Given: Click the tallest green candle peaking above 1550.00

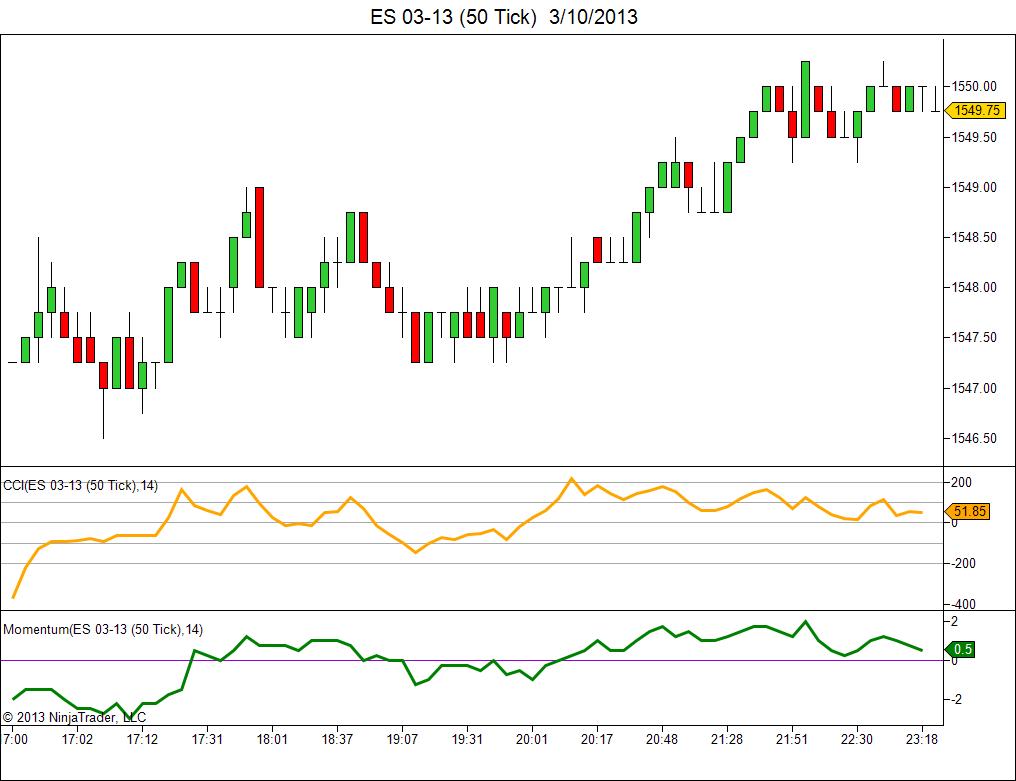Looking at the screenshot, I should pos(805,99).
